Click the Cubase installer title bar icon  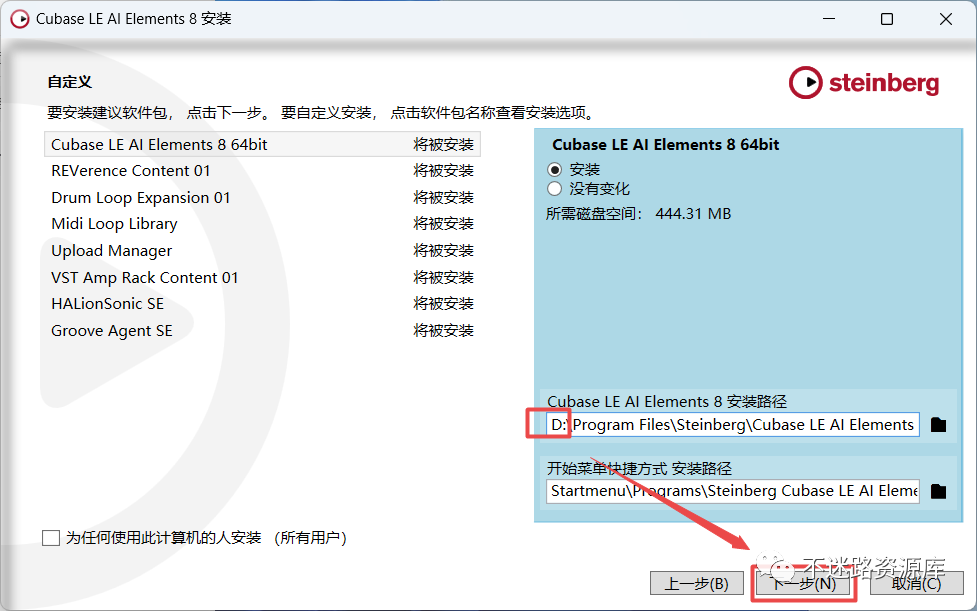tap(20, 19)
